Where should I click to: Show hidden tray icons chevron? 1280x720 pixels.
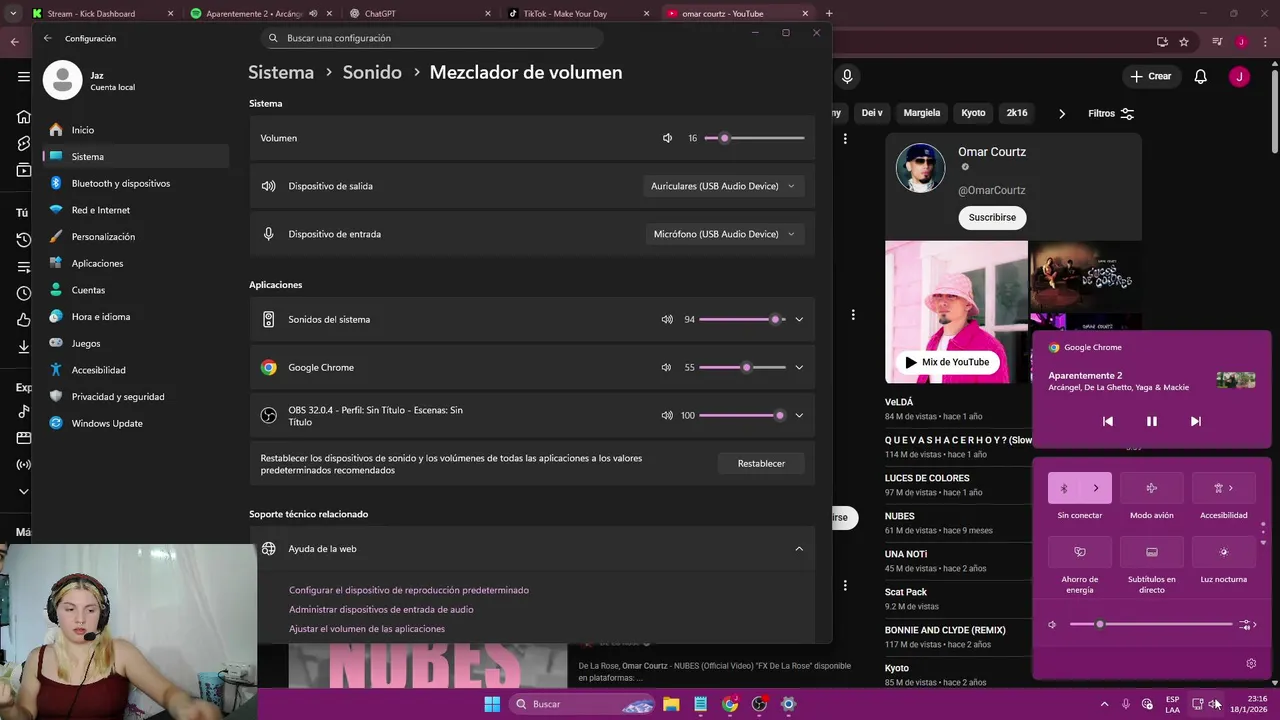tap(1104, 704)
